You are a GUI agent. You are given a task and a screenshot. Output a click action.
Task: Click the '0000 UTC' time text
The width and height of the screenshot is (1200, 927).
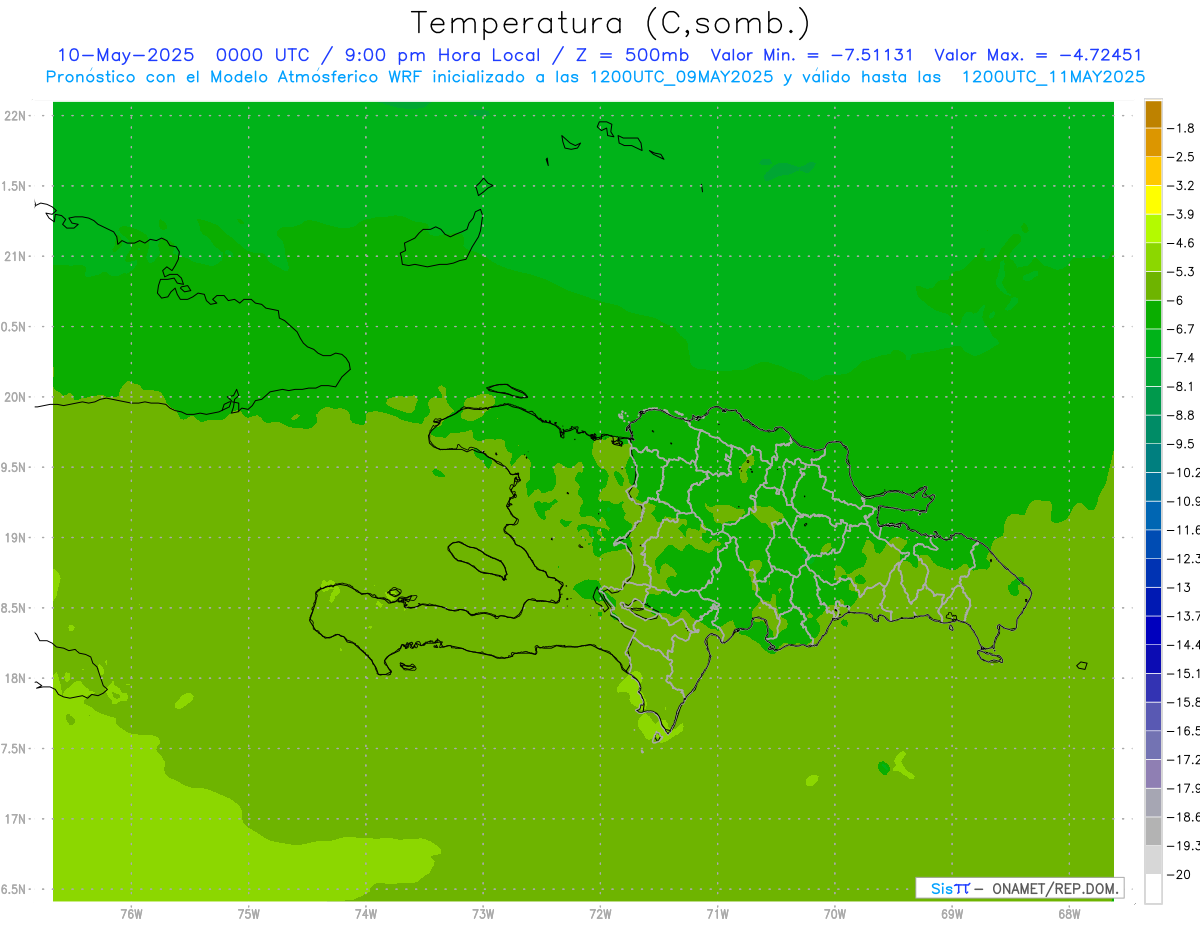262,56
